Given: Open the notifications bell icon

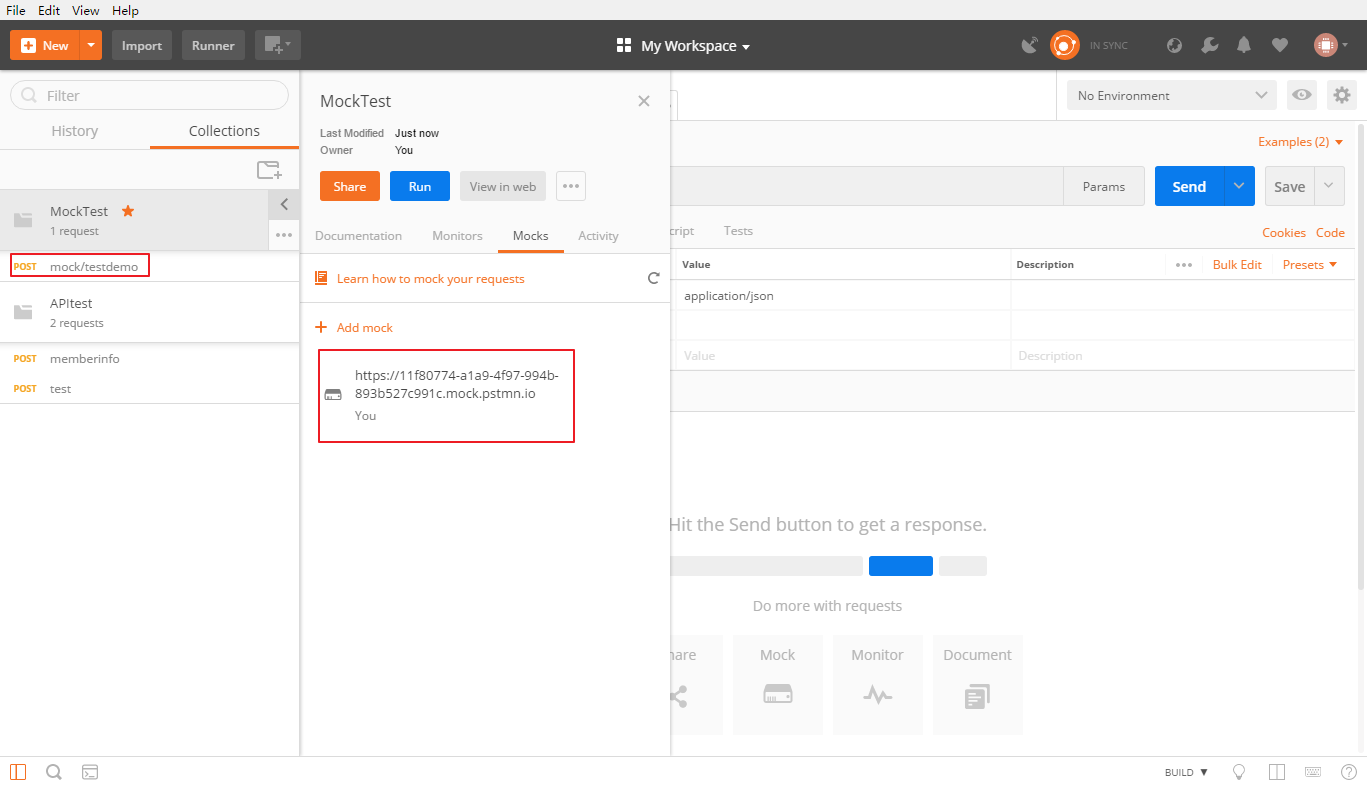Looking at the screenshot, I should click(x=1244, y=45).
